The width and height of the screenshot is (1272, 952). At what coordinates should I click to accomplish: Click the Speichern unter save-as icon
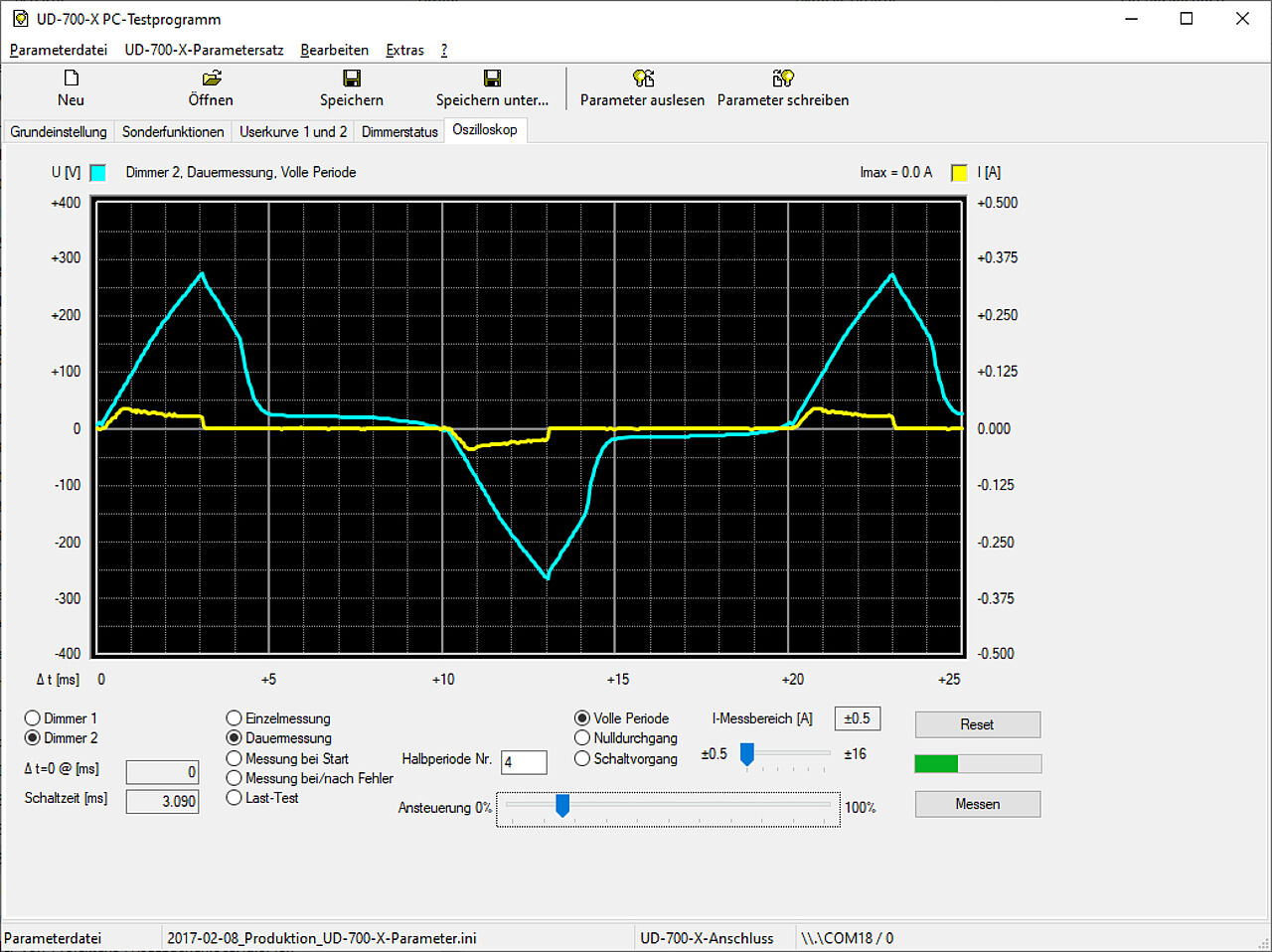(492, 79)
